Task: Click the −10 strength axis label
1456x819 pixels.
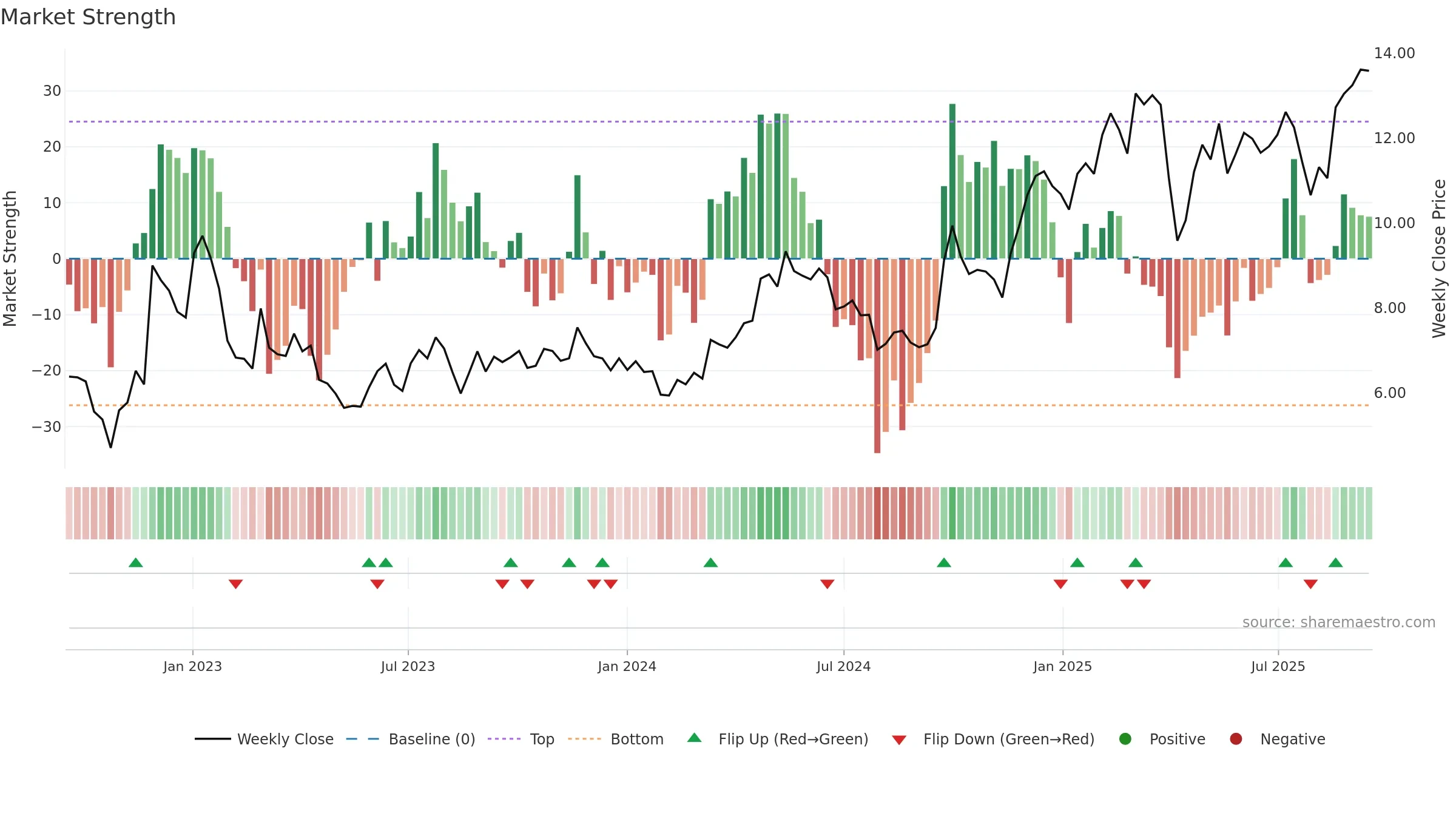Action: tap(47, 315)
